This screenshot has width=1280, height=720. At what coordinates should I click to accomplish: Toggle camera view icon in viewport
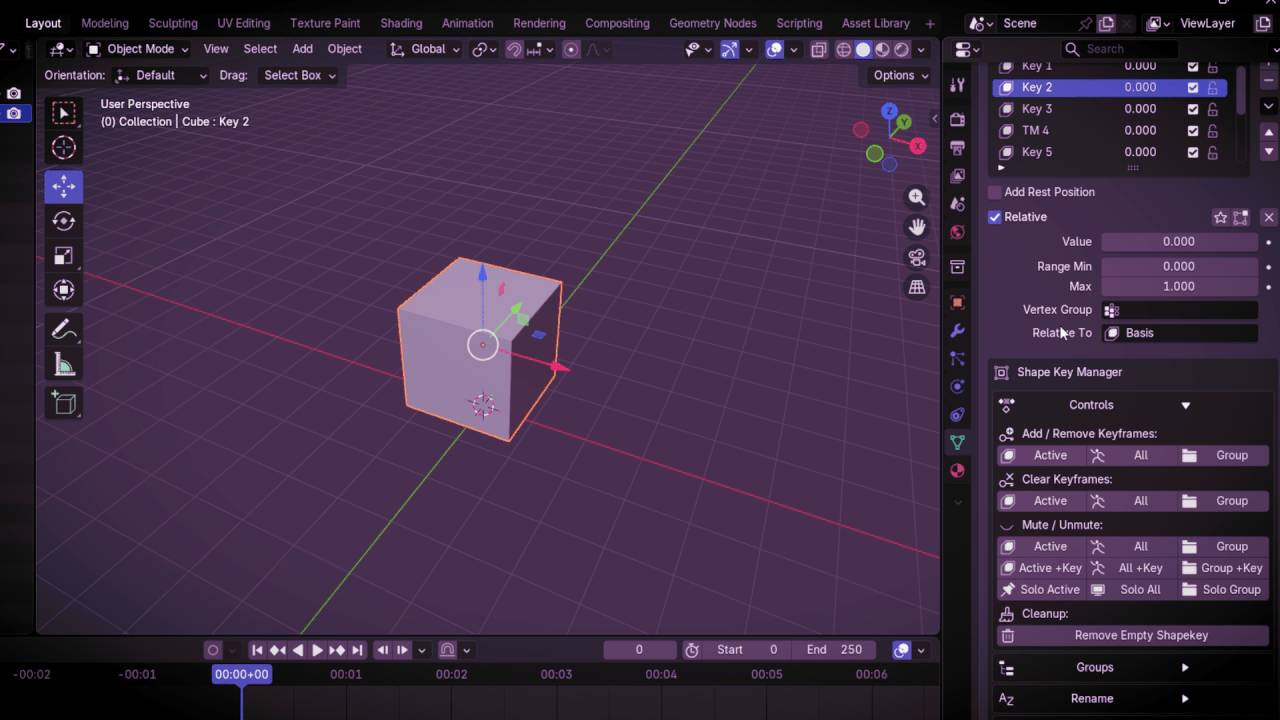tap(917, 257)
